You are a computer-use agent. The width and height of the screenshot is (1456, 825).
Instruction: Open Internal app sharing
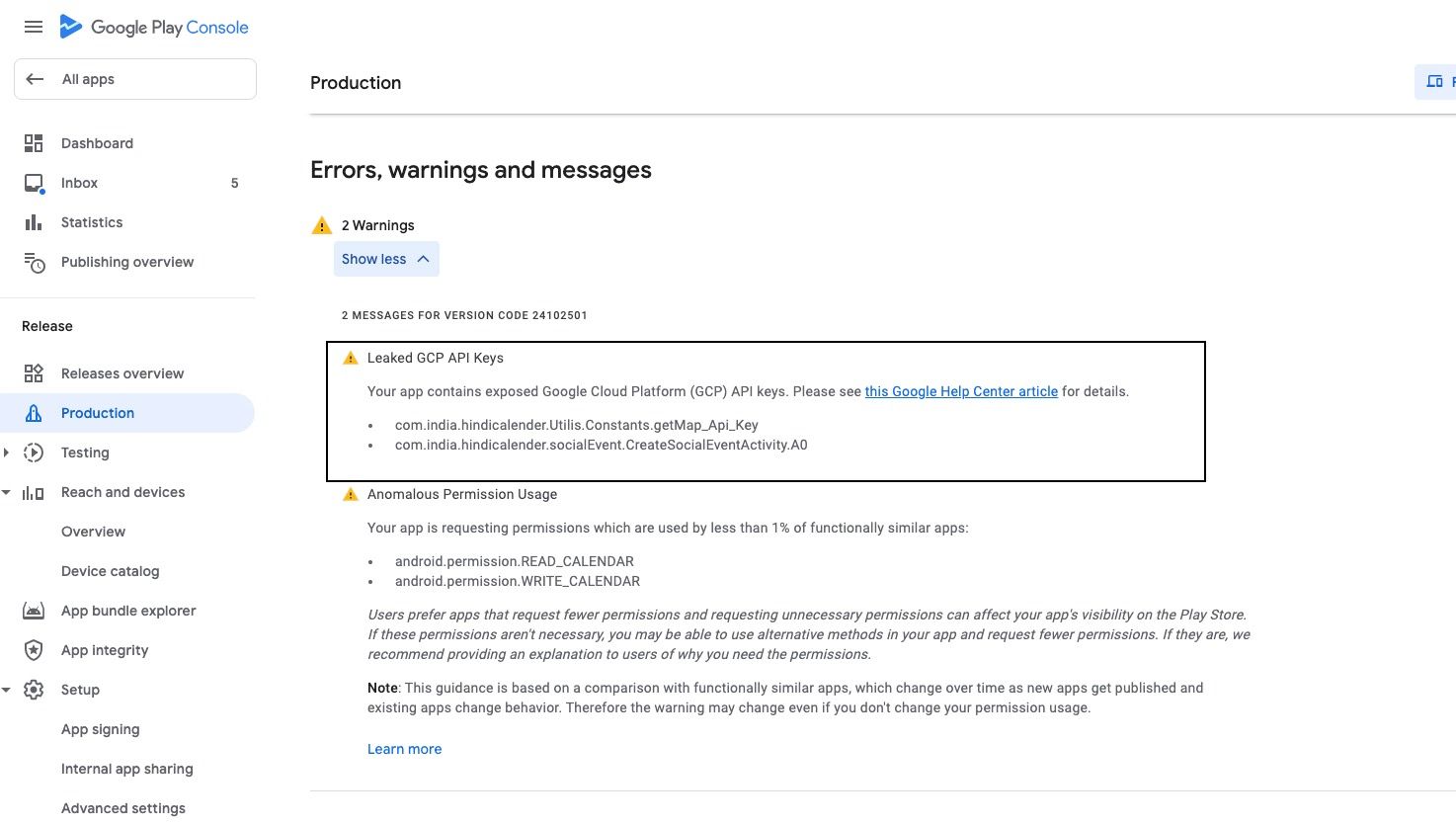[126, 769]
